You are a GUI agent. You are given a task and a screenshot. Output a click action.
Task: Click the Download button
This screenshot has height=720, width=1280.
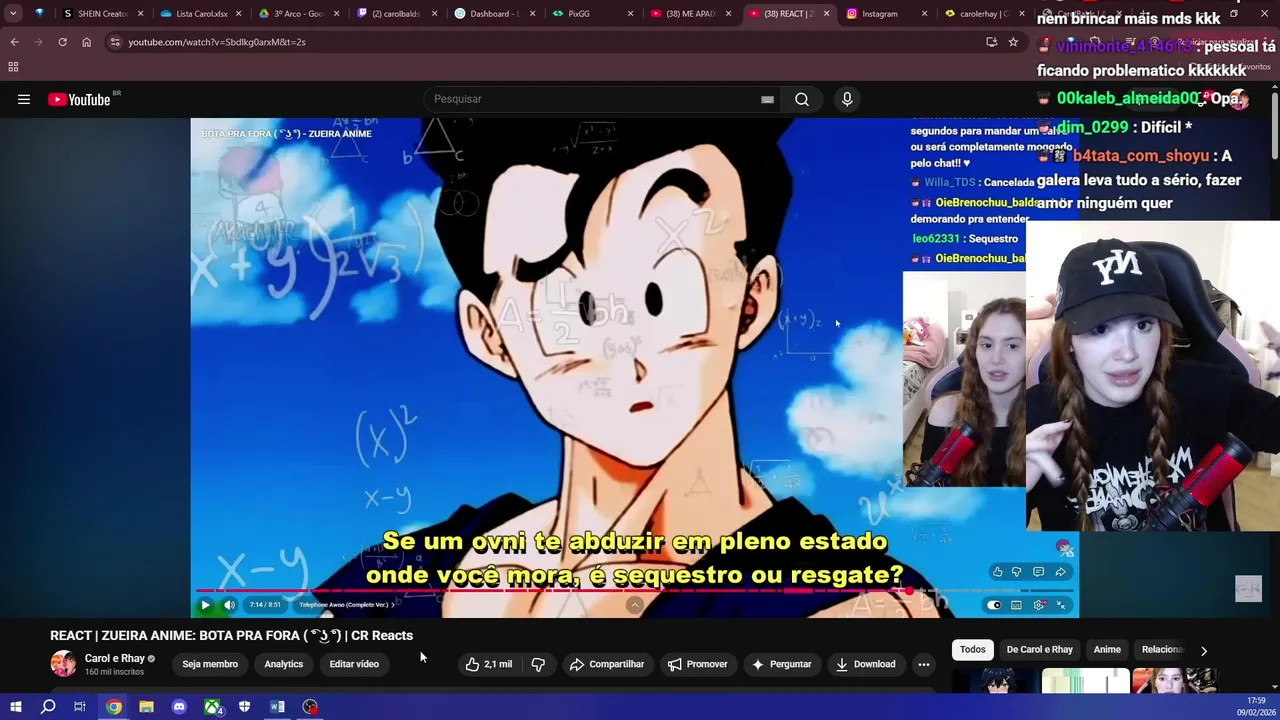[x=865, y=664]
